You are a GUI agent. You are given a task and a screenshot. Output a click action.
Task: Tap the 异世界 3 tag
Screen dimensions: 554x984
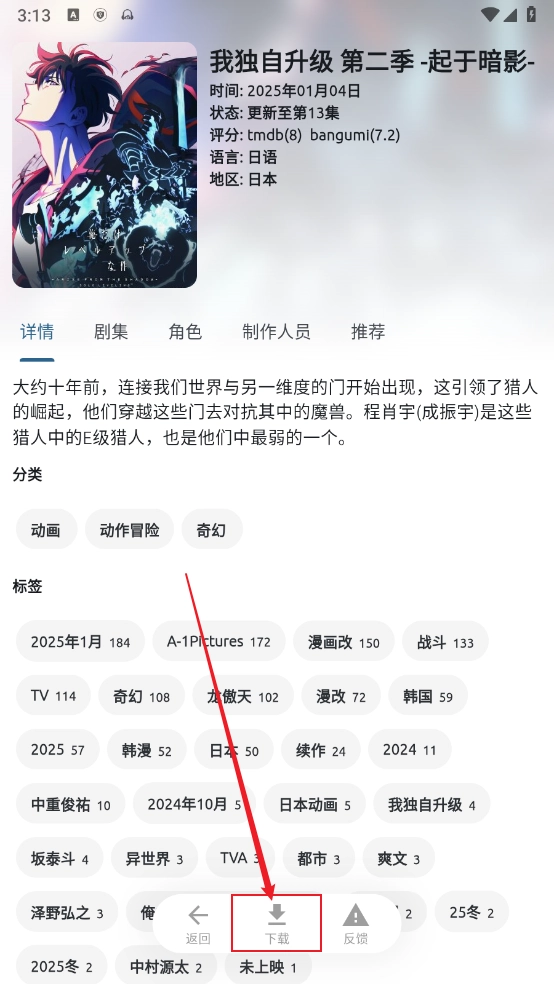[154, 857]
